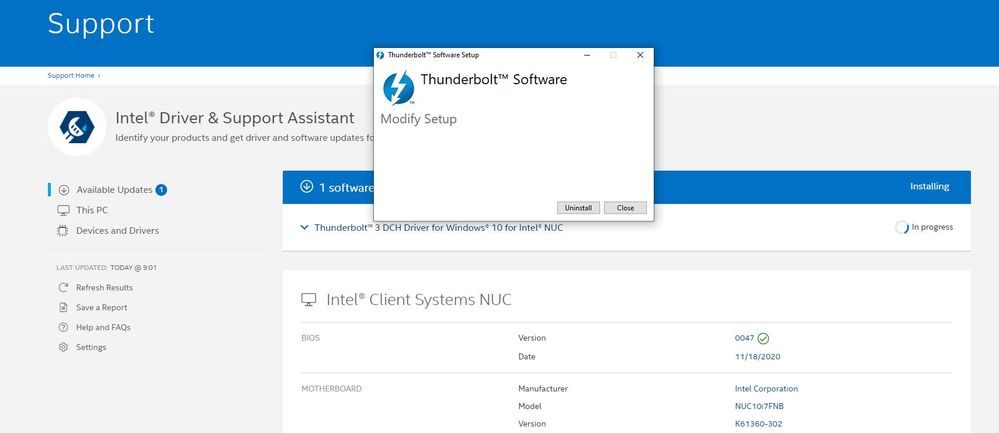This screenshot has width=999, height=433.
Task: Click the question mark icon beside Help and FAQs
Action: click(63, 327)
